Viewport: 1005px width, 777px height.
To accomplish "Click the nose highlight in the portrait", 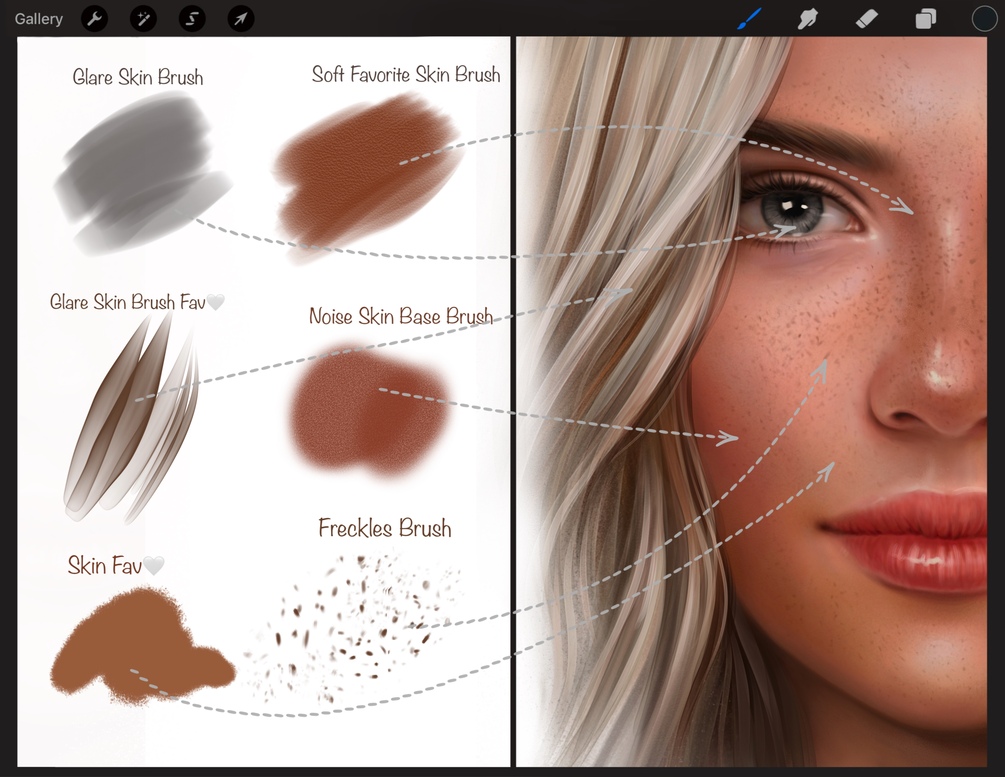I will pos(940,369).
